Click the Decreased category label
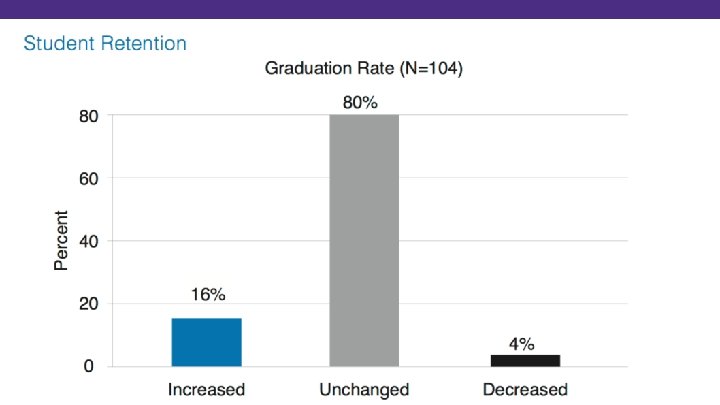 click(x=525, y=389)
